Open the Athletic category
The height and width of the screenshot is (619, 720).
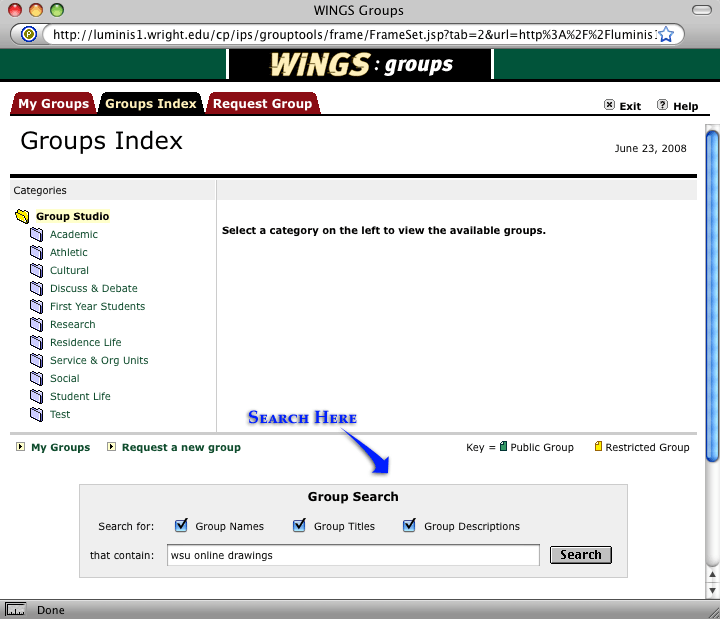coord(68,253)
